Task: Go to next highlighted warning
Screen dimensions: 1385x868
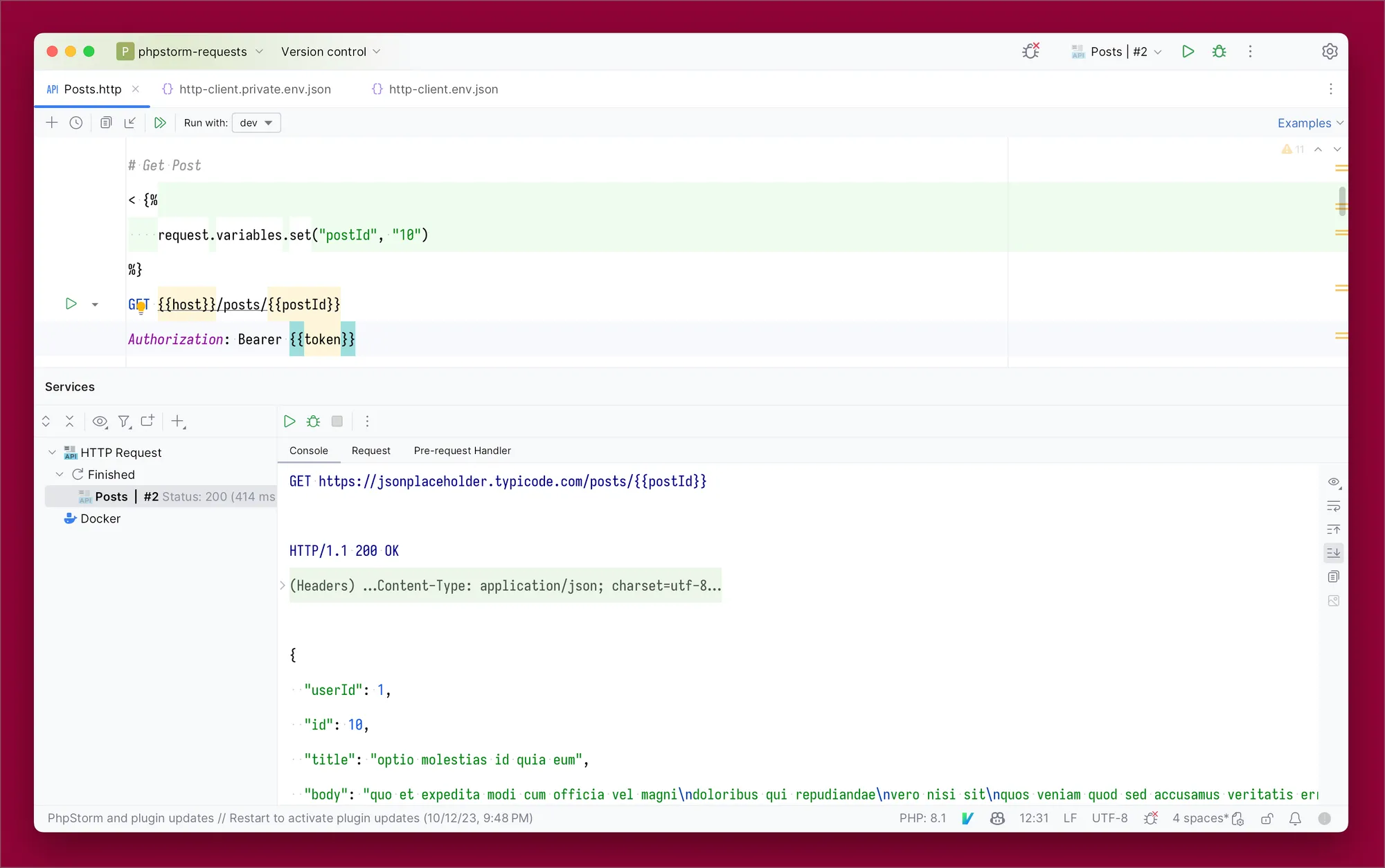Action: [1337, 150]
